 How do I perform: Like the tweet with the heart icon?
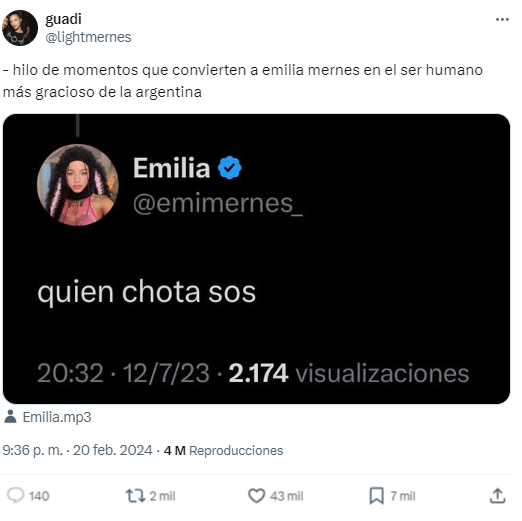256,496
